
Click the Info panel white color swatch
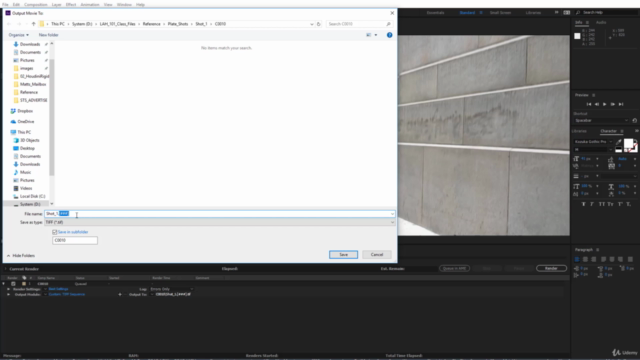[x=577, y=36]
